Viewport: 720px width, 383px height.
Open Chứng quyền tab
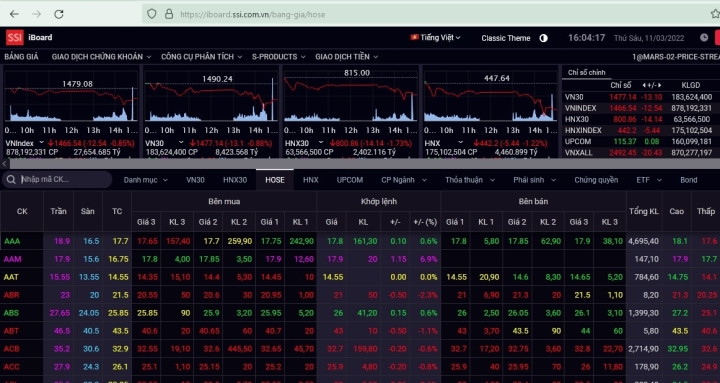pyautogui.click(x=596, y=180)
